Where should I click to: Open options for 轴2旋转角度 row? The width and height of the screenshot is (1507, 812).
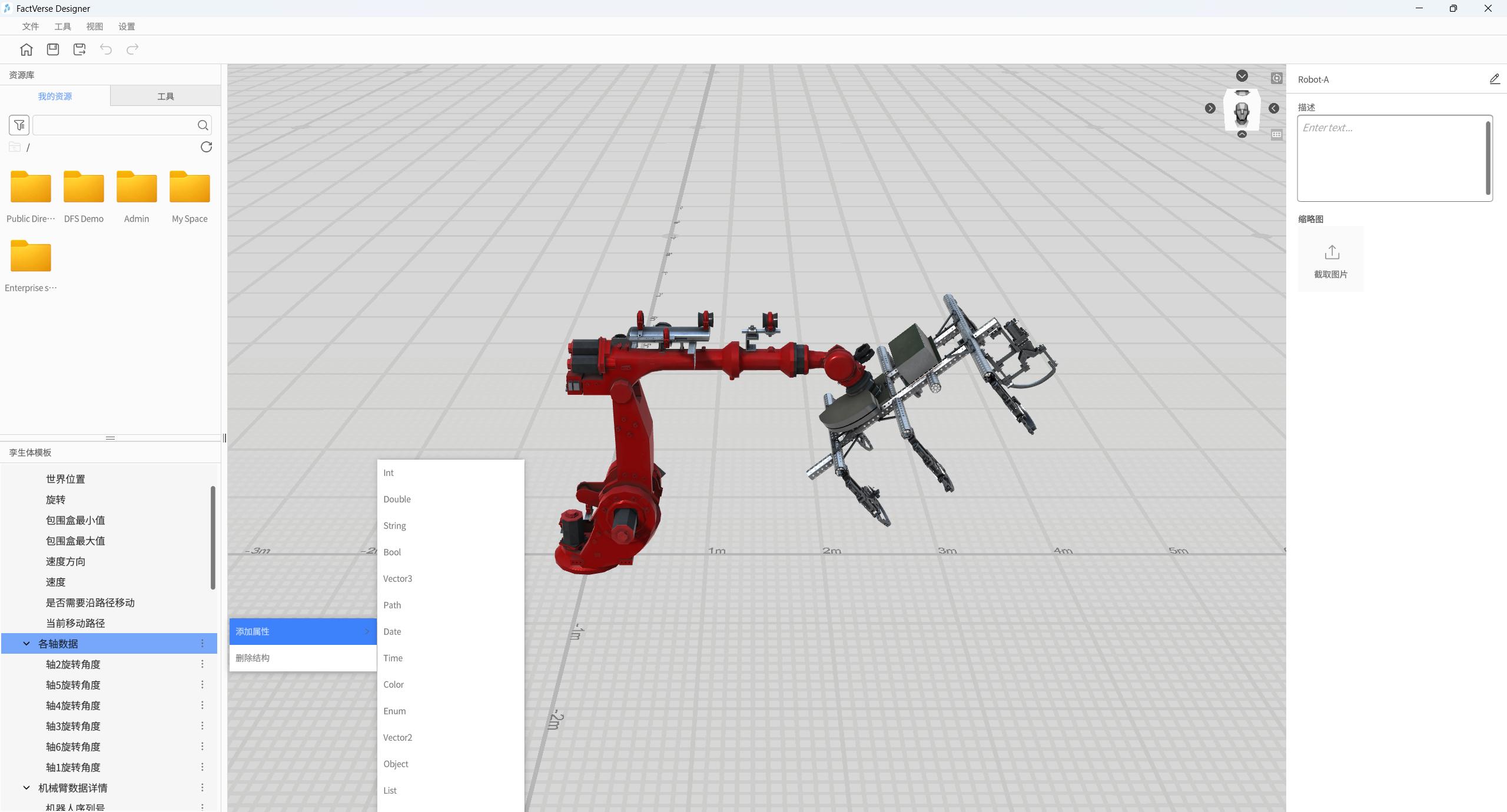click(x=203, y=664)
